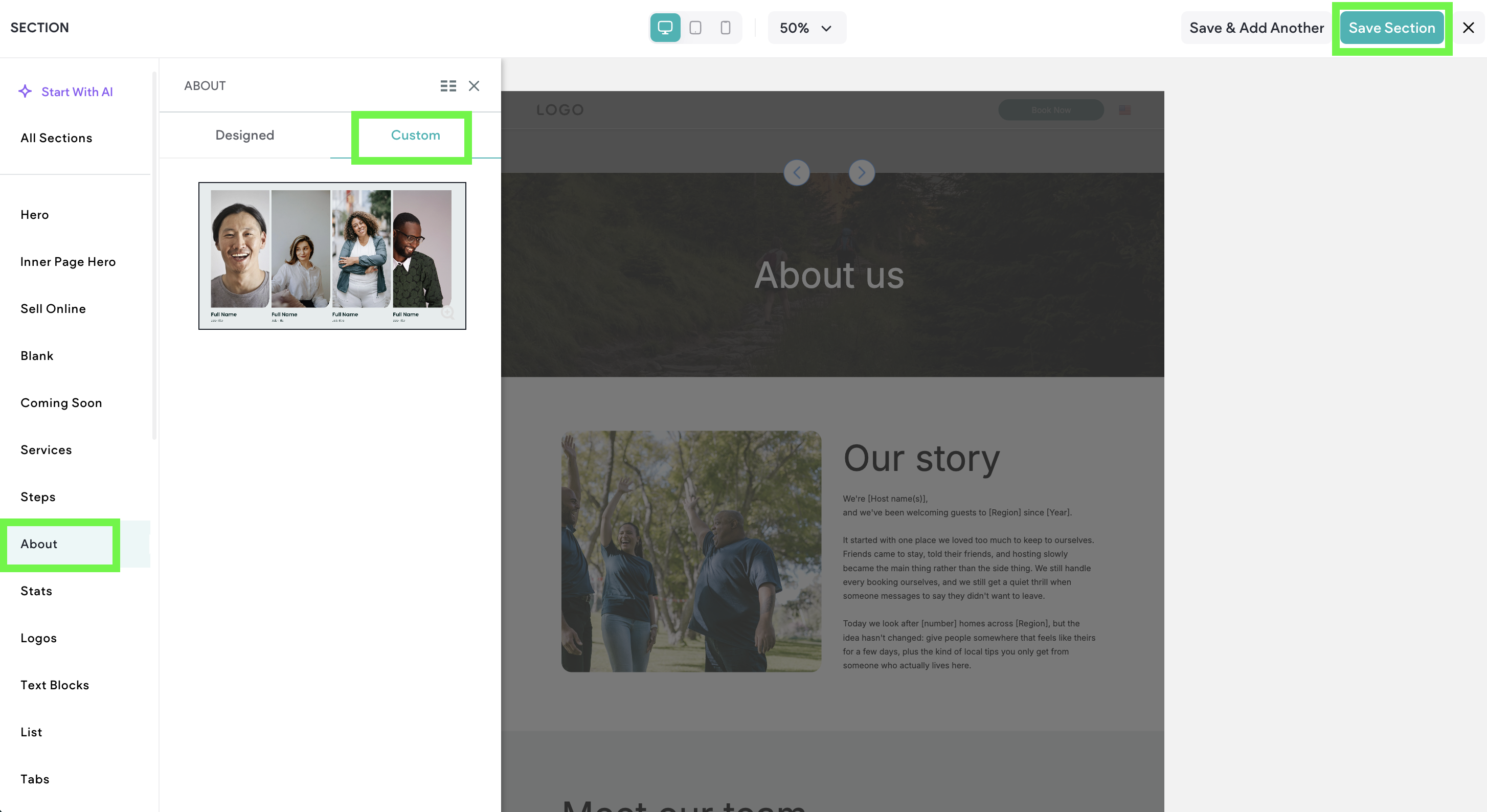Open the 50% zoom dropdown
Image resolution: width=1487 pixels, height=812 pixels.
tap(806, 28)
